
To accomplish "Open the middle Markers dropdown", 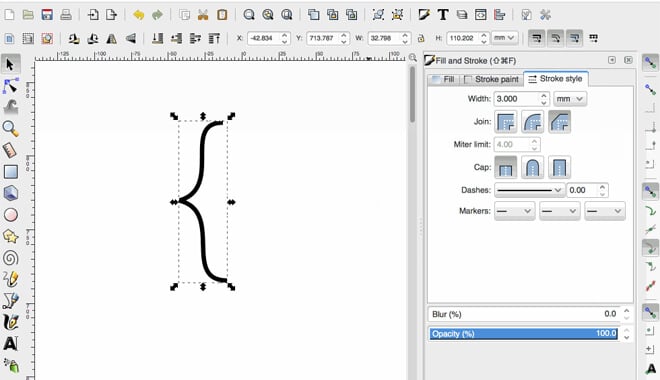I will pos(559,211).
